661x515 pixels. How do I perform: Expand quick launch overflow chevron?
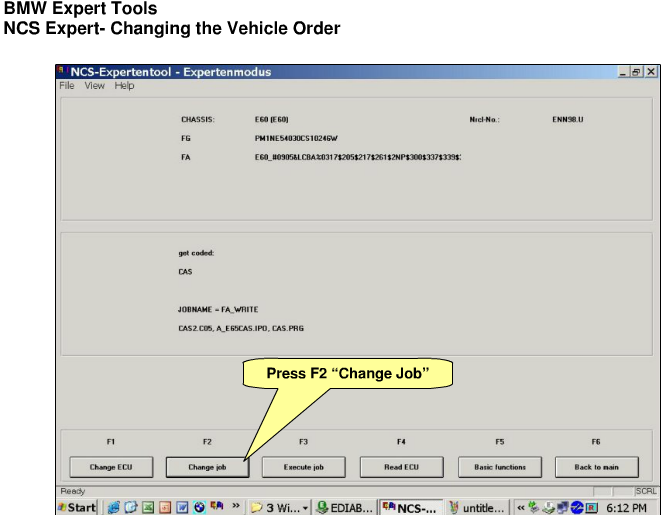[236, 505]
